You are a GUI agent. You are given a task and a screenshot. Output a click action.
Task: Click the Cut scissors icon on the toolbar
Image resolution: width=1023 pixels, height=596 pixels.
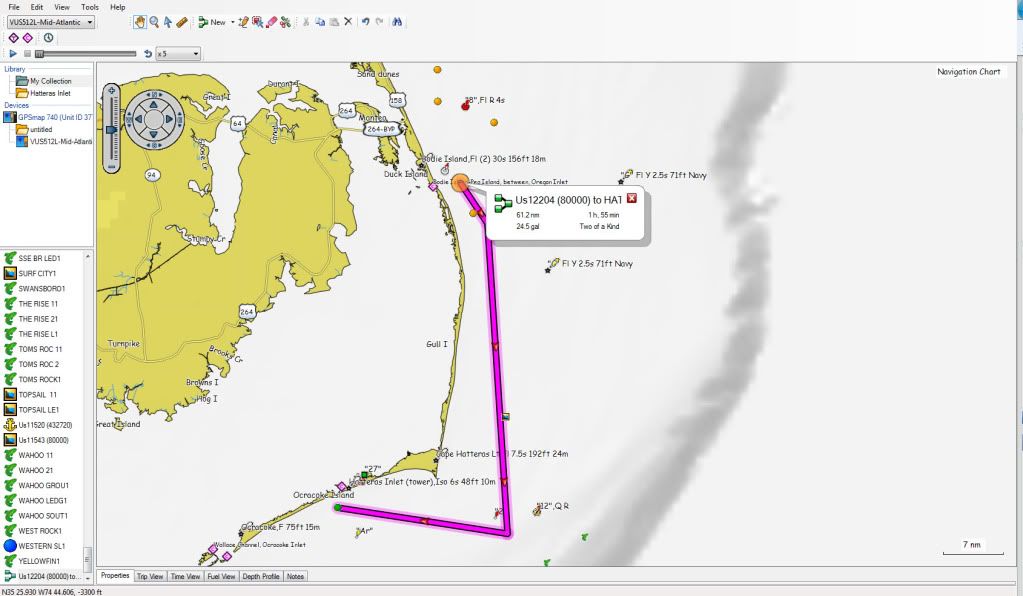pos(305,20)
